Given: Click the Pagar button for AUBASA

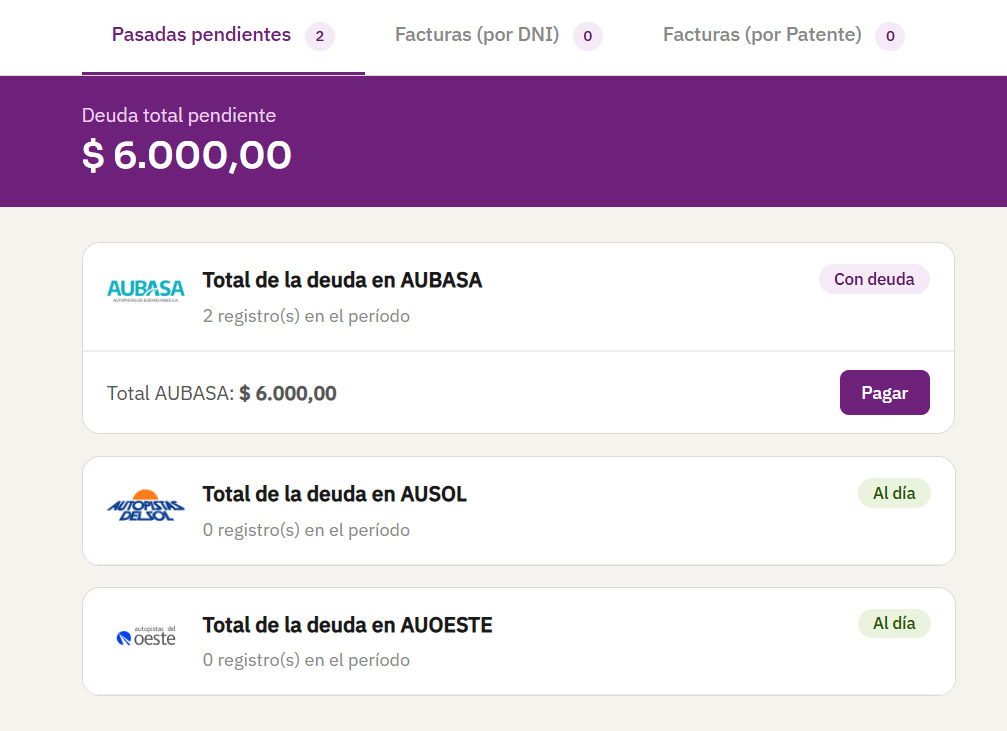Looking at the screenshot, I should point(884,392).
